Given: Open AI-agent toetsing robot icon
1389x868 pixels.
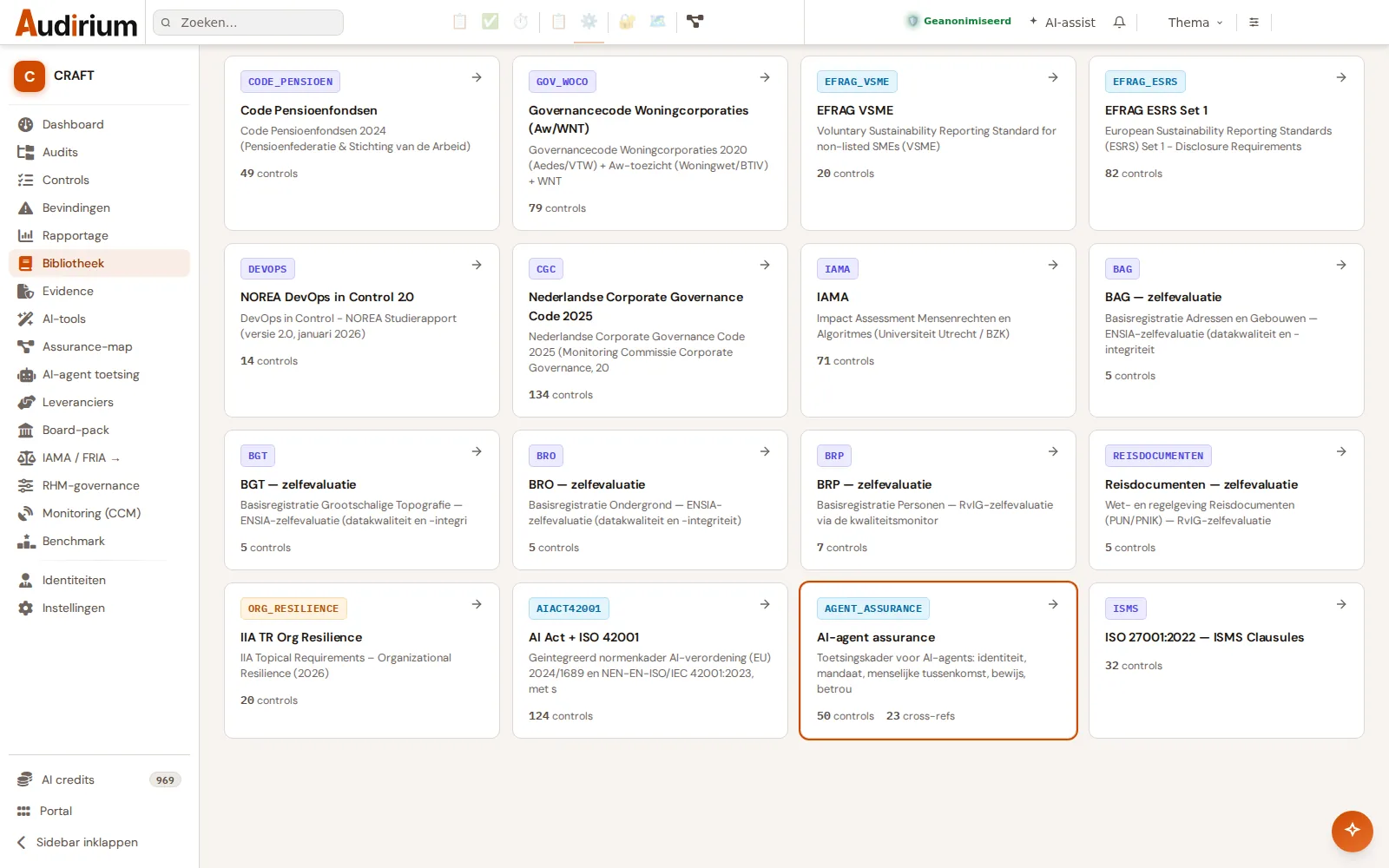Looking at the screenshot, I should (25, 374).
